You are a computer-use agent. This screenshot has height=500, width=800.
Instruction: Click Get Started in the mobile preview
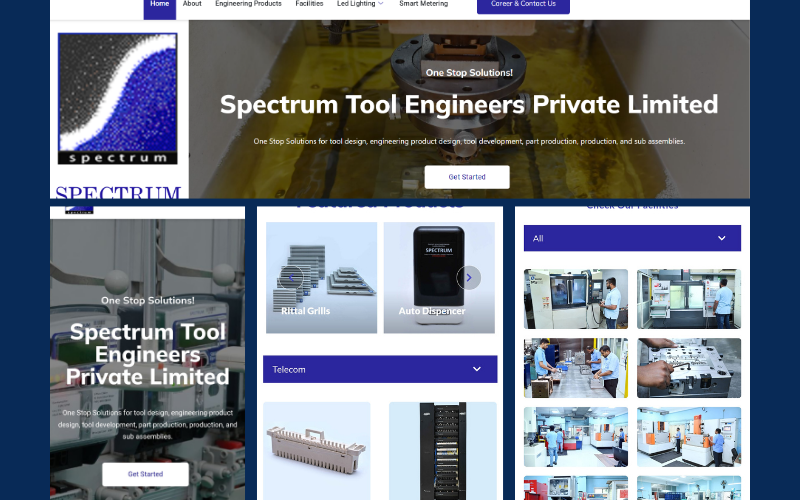(x=145, y=474)
